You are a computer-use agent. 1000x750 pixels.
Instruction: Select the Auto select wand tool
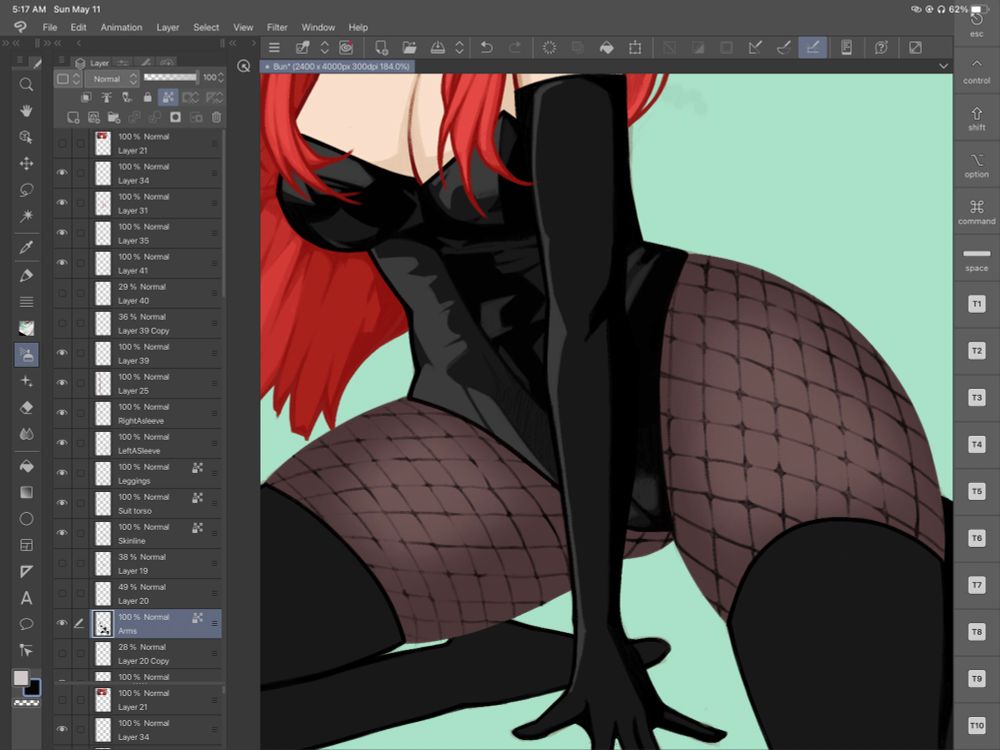tap(26, 216)
